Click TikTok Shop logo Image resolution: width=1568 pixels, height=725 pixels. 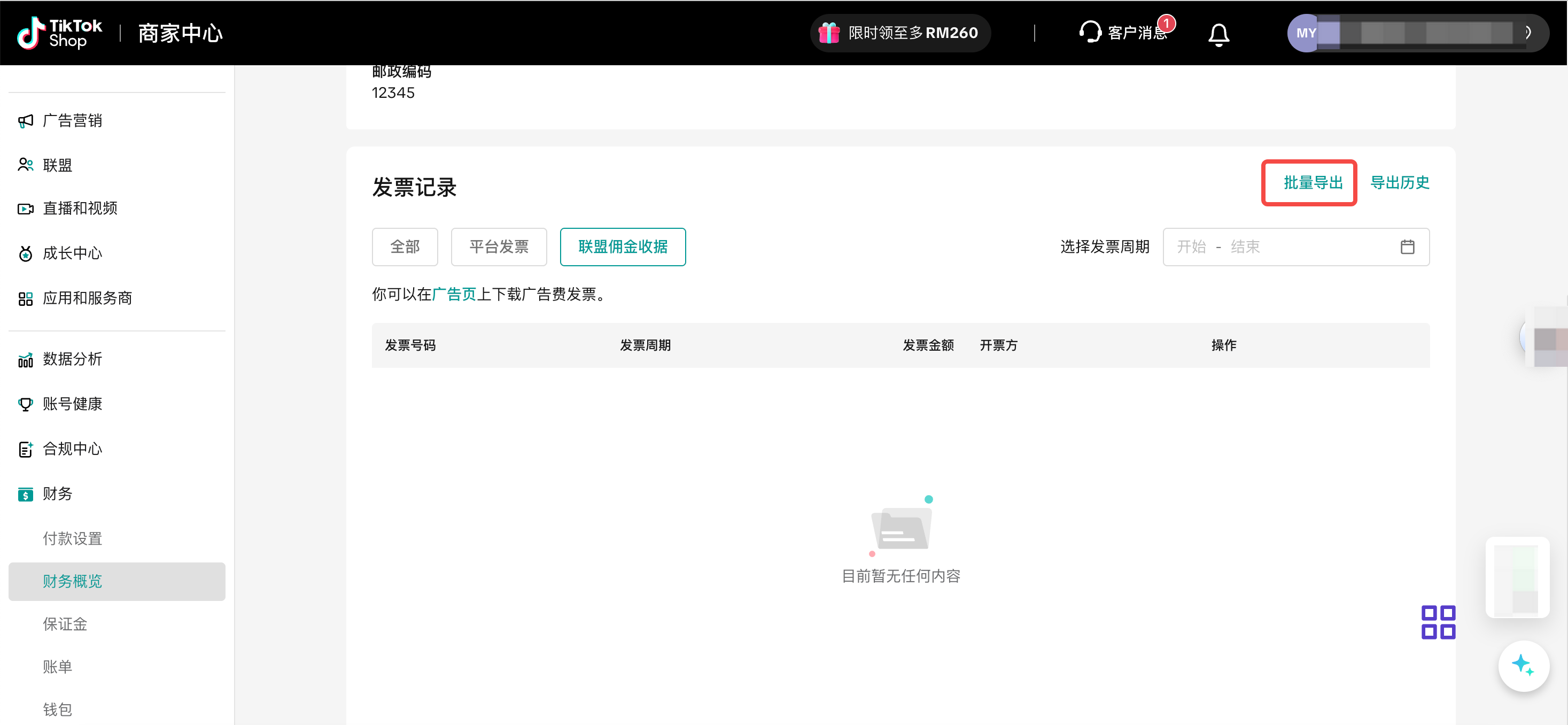coord(59,33)
